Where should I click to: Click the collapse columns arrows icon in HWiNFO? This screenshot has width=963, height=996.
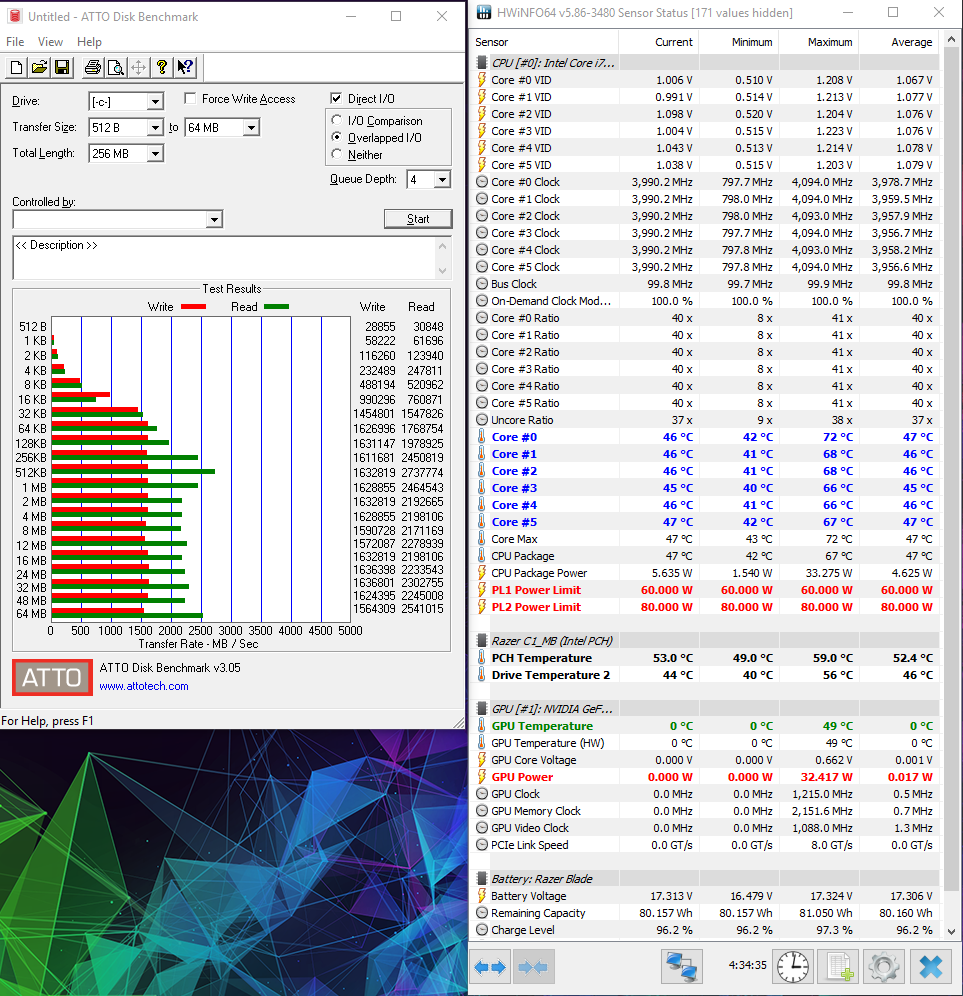[x=533, y=967]
